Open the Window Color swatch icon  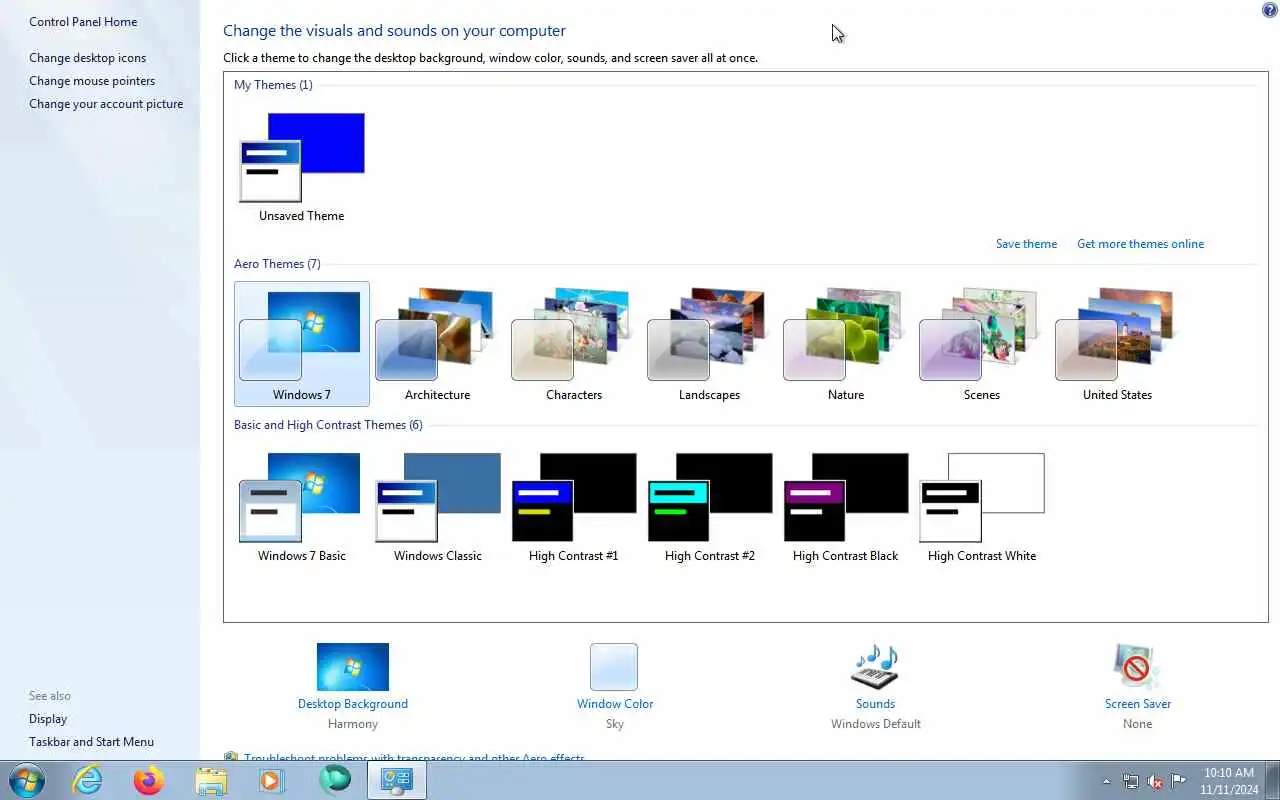click(x=614, y=667)
